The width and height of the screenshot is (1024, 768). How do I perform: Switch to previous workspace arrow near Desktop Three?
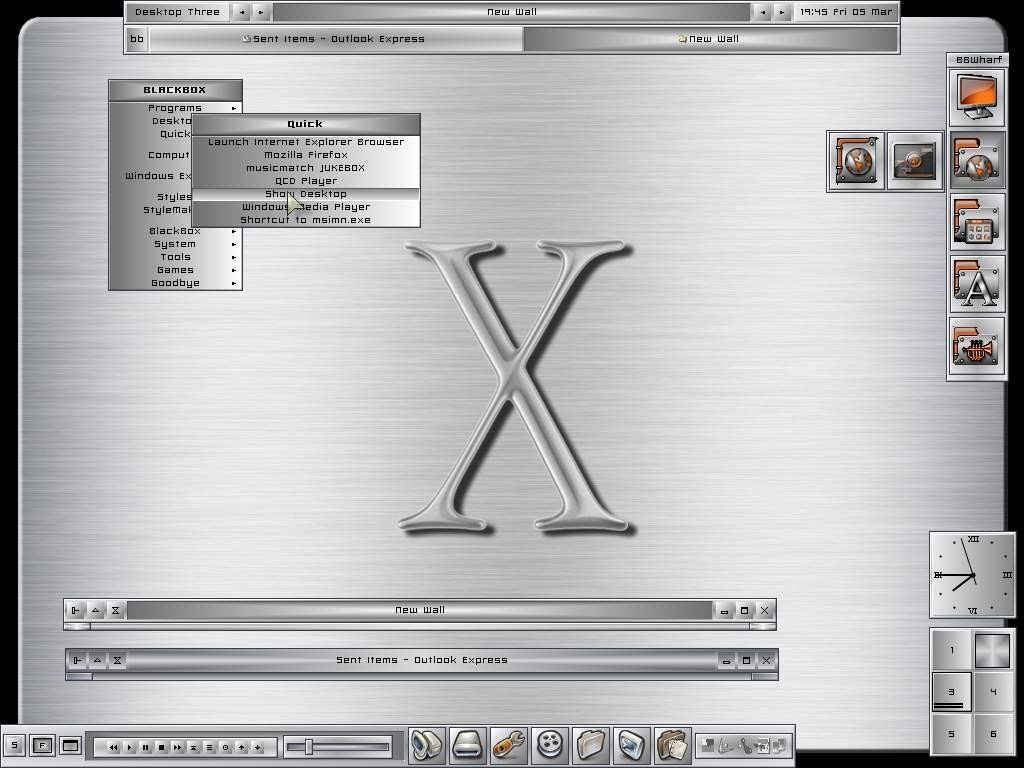point(242,12)
